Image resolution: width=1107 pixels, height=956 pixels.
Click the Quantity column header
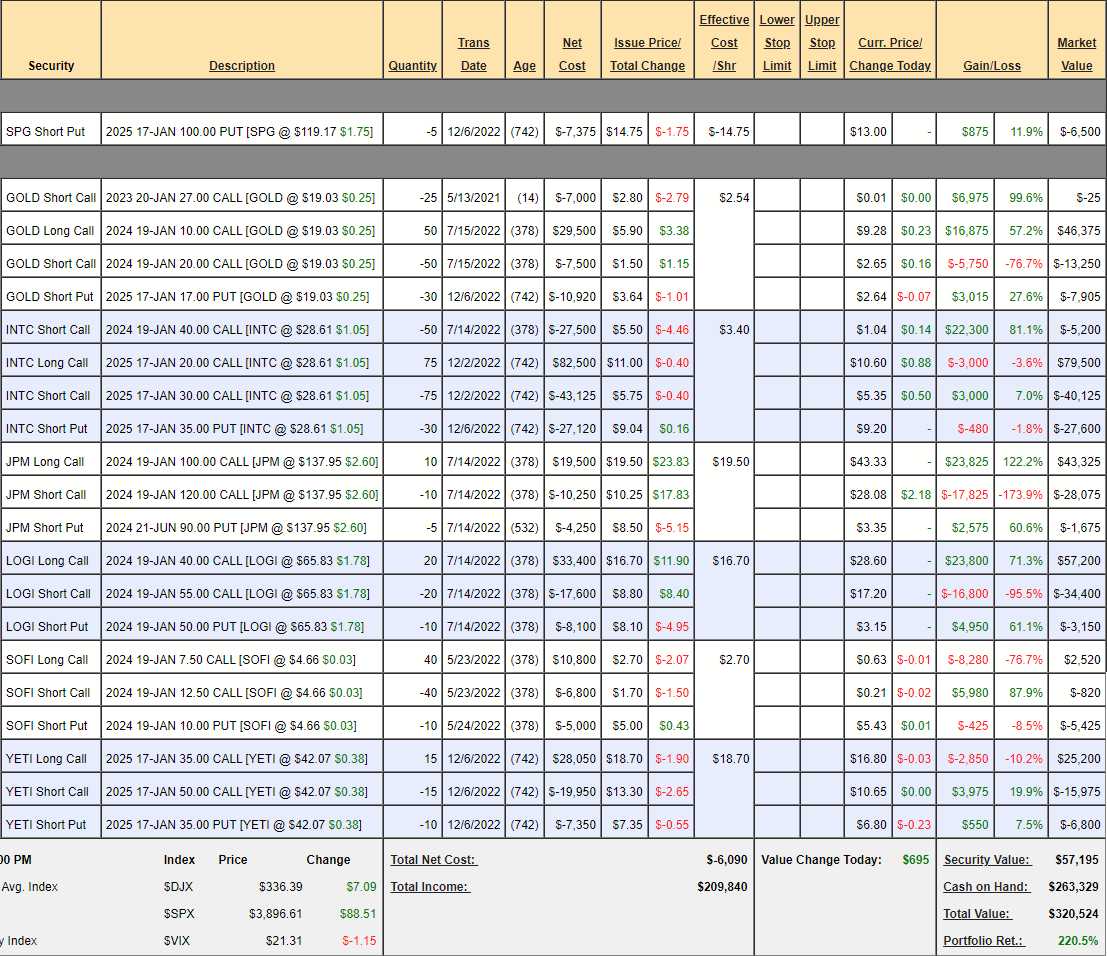click(412, 66)
